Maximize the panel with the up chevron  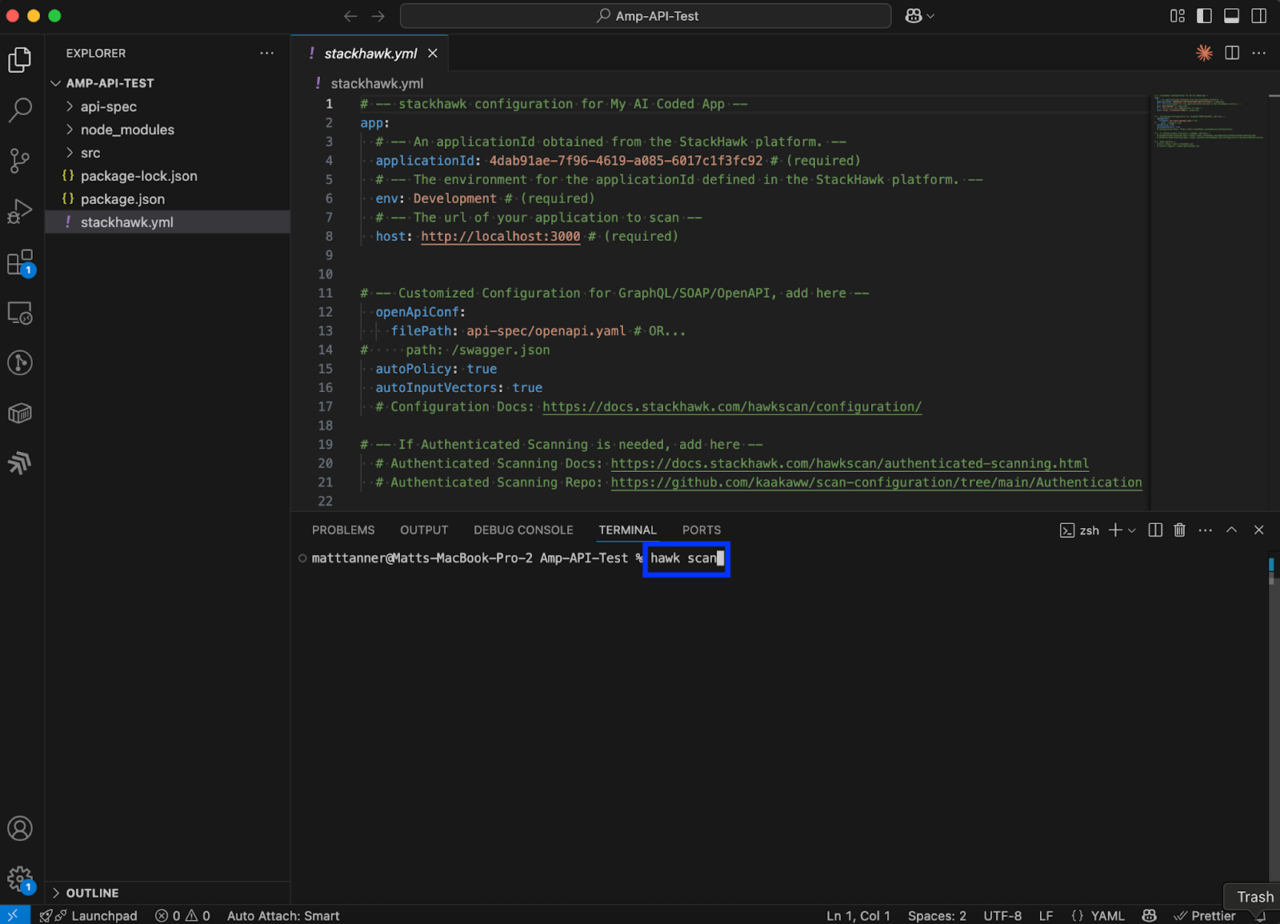[1232, 530]
